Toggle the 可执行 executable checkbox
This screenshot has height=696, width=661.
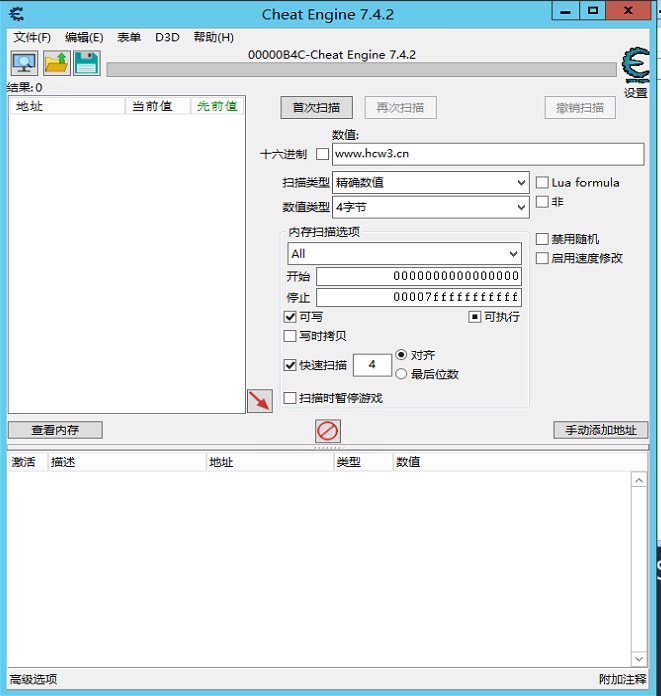pos(475,316)
